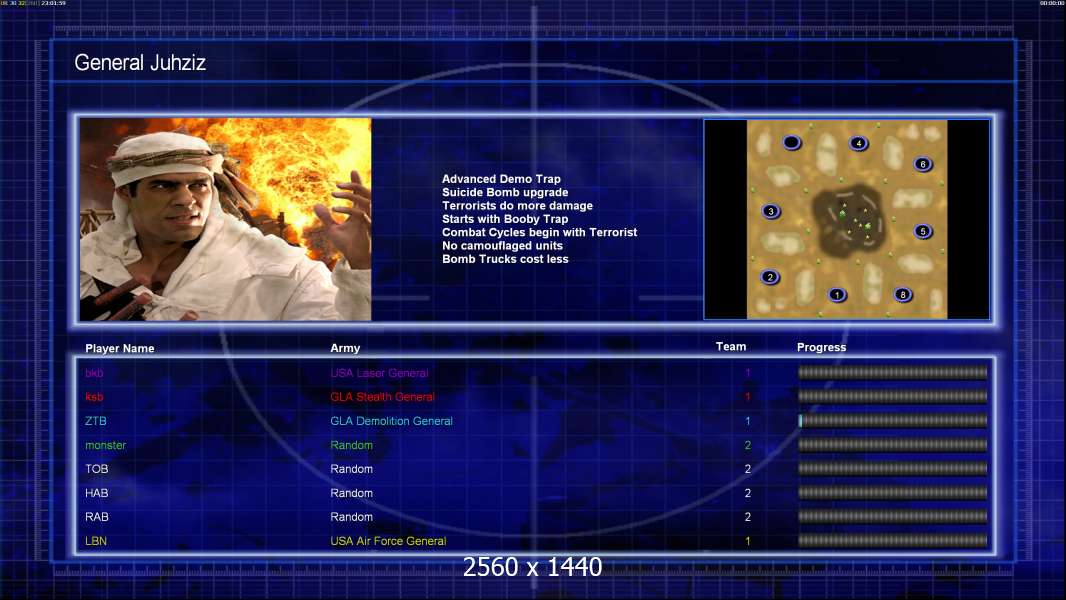Click the 'Progress' column header

pyautogui.click(x=821, y=347)
